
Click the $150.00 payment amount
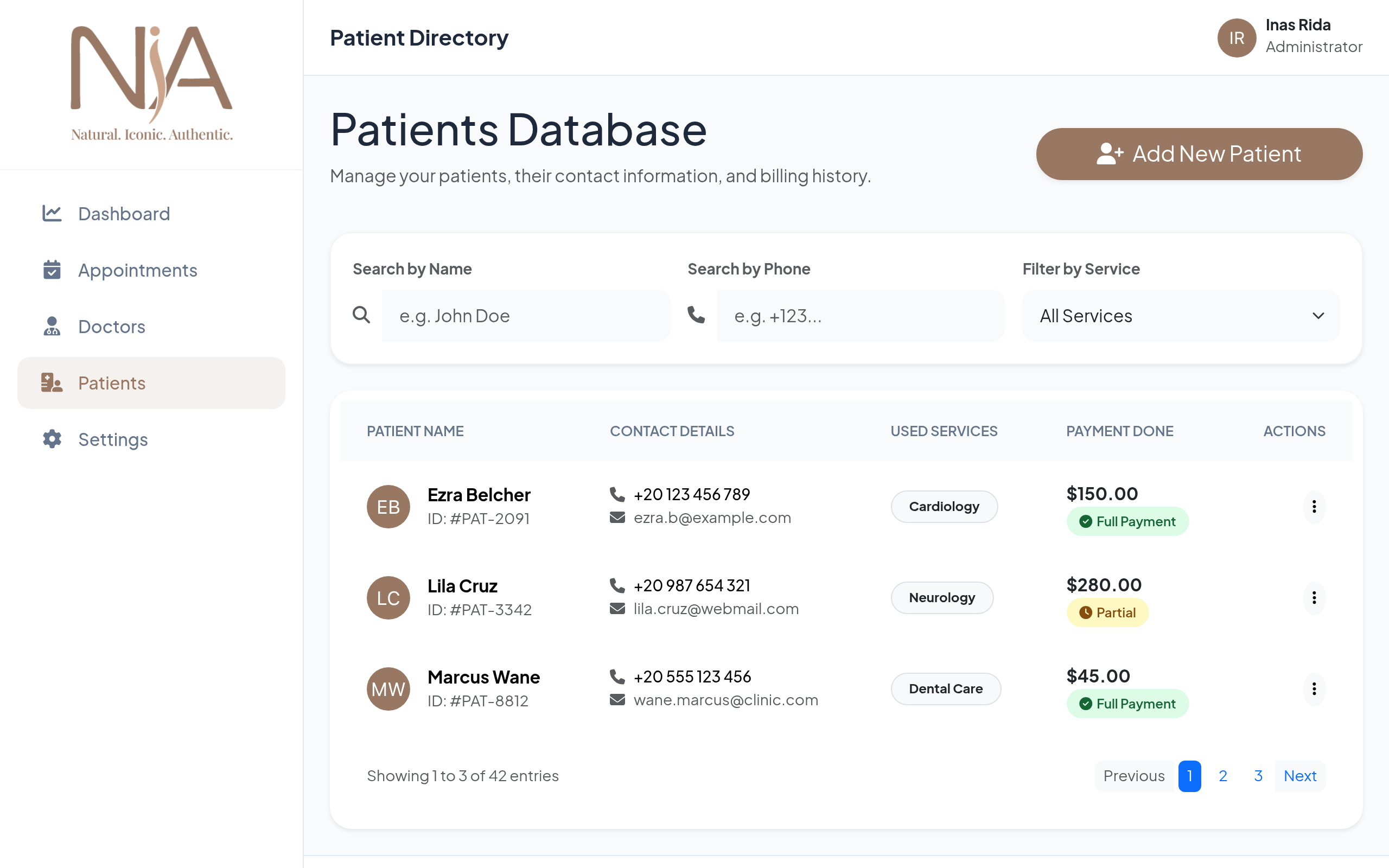1102,494
